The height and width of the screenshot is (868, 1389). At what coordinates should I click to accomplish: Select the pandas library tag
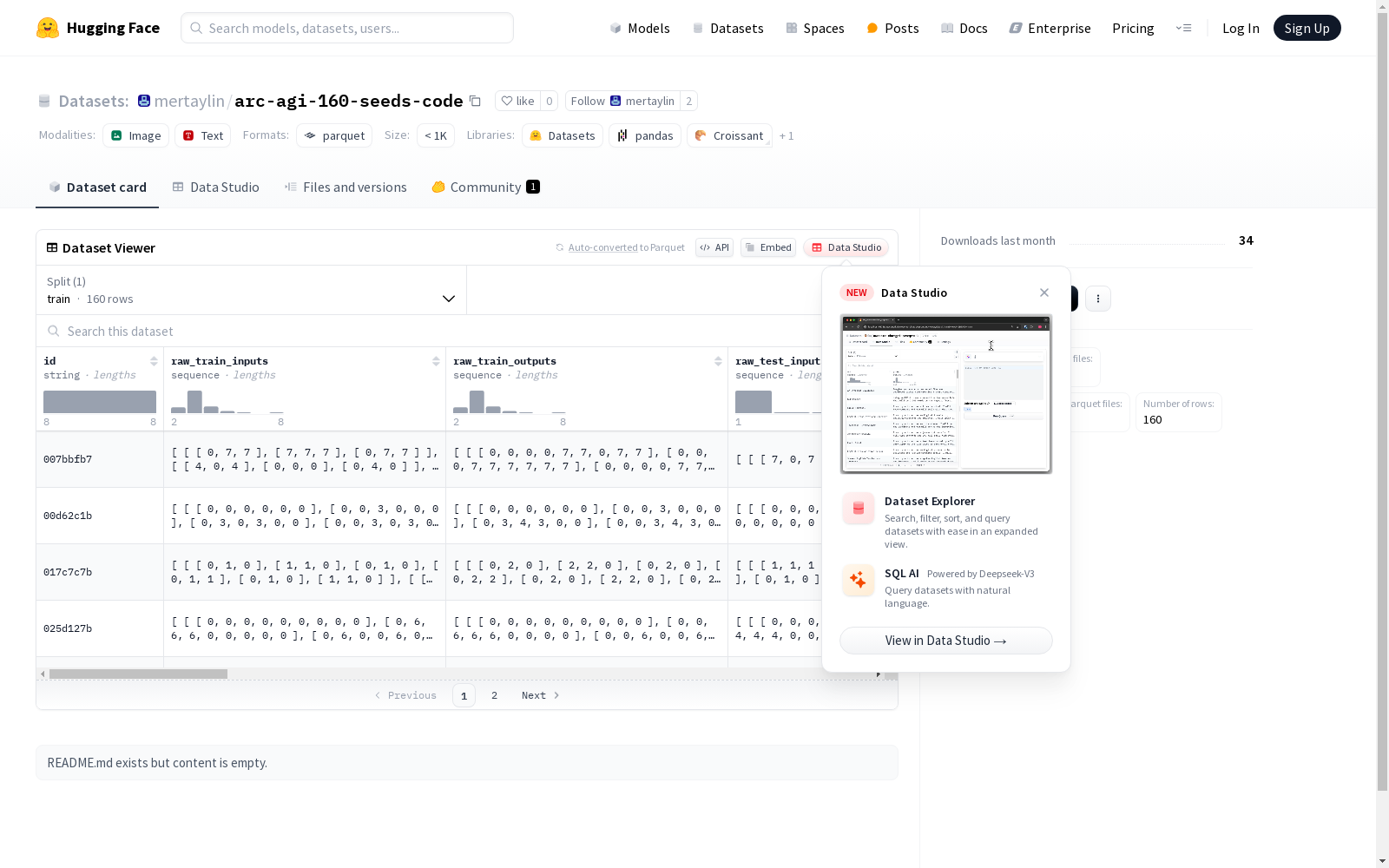[645, 135]
